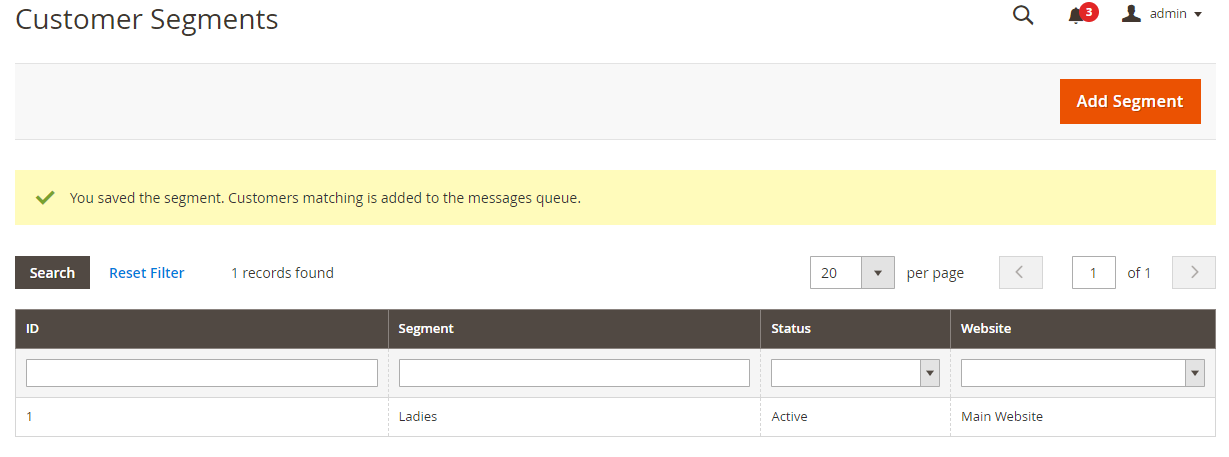The height and width of the screenshot is (457, 1229).
Task: Open the search magnifier icon
Action: 1023,15
